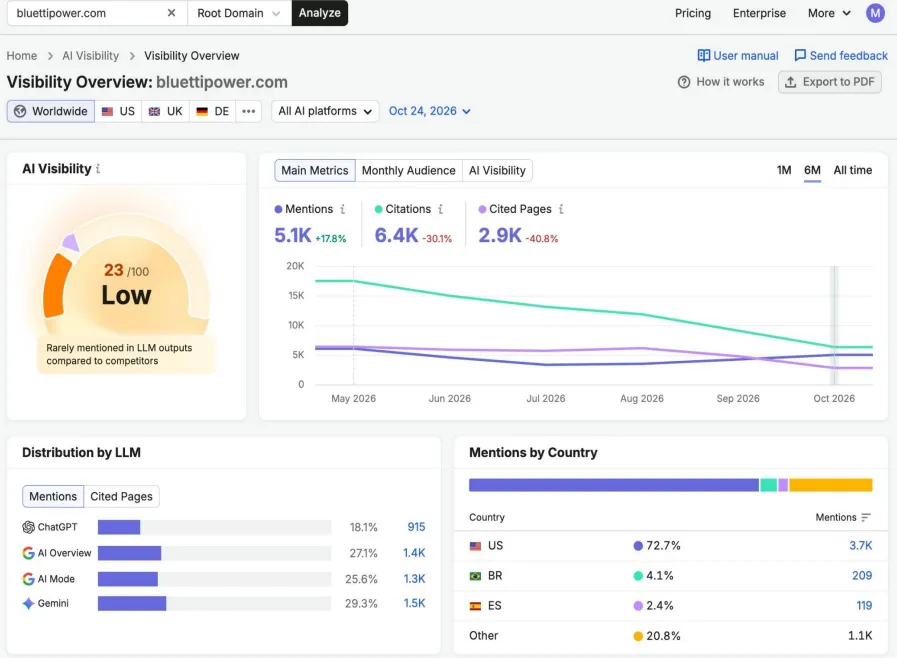897x658 pixels.
Task: Select the Worldwide region filter
Action: click(x=51, y=111)
